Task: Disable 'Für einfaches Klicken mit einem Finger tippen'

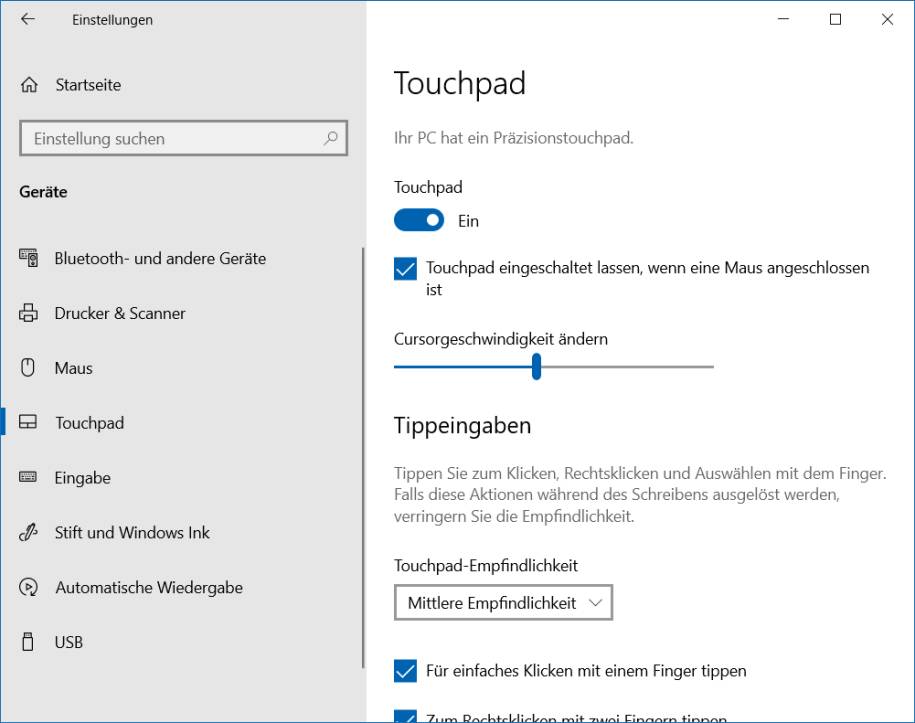Action: (405, 671)
